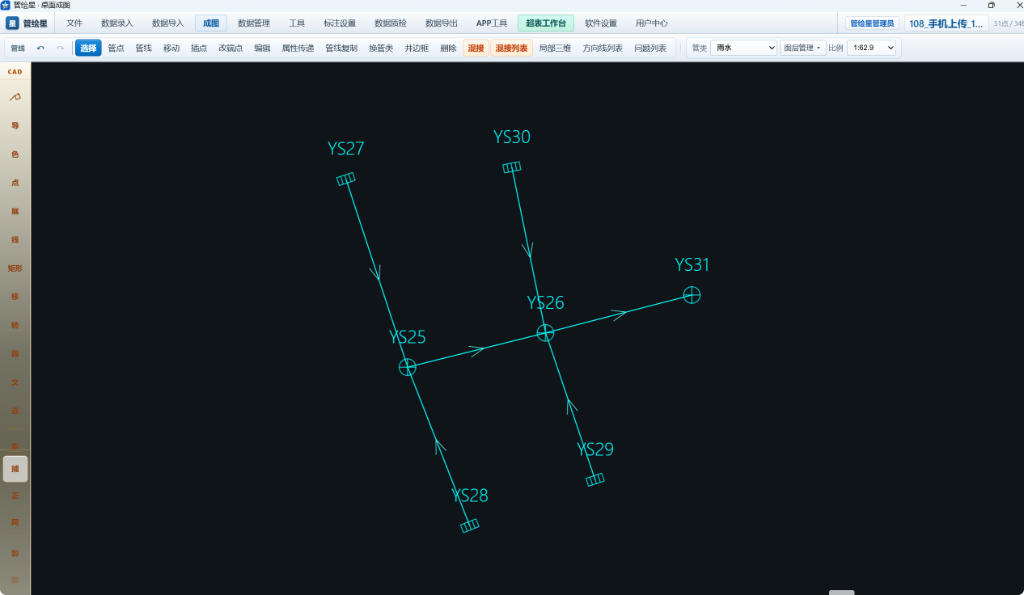The image size is (1024, 595).
Task: Toggle the 选择 selection mode button
Action: [88, 48]
